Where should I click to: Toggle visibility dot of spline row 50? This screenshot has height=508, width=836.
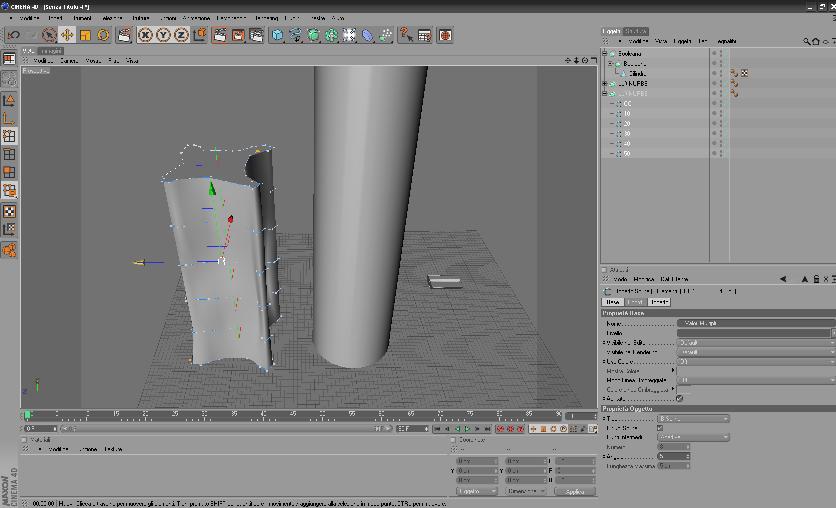pos(714,152)
